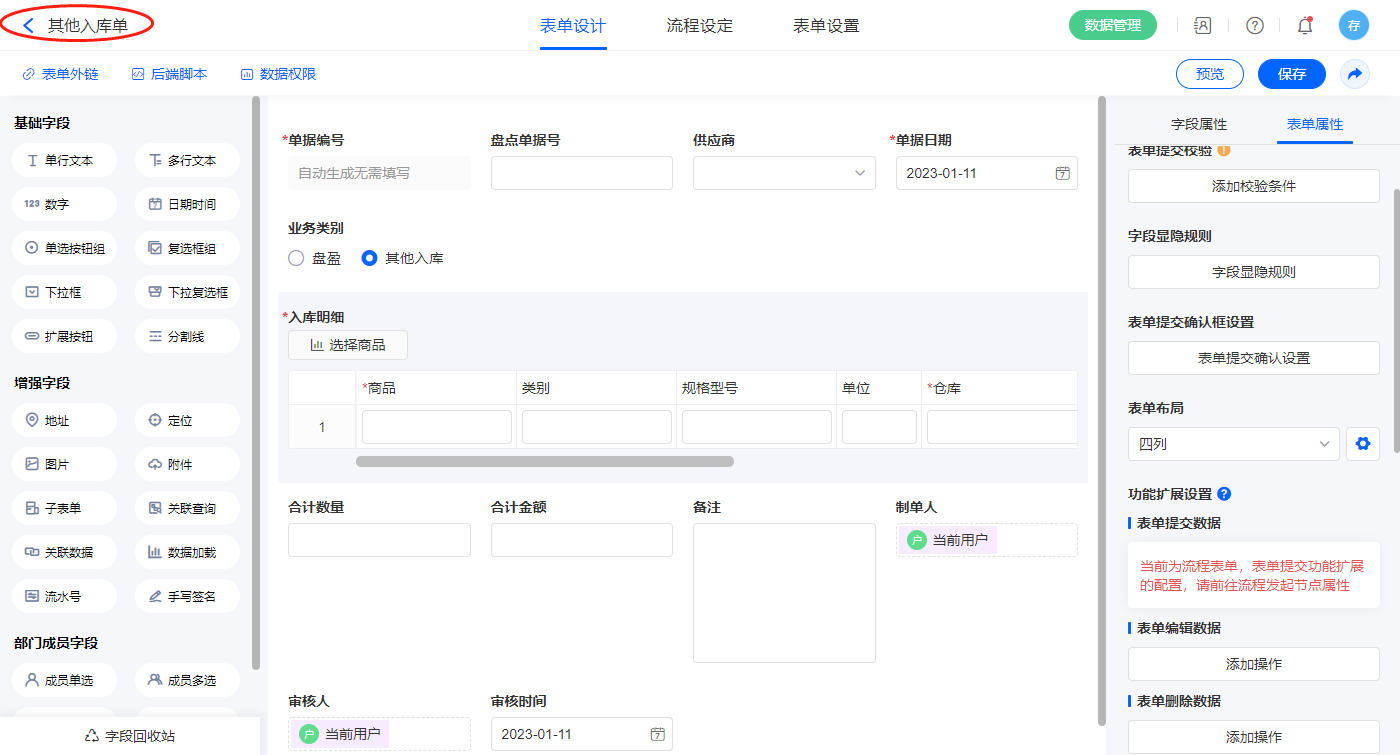This screenshot has width=1400, height=755.
Task: Open the 表单布局 gear settings icon
Action: [x=1362, y=444]
